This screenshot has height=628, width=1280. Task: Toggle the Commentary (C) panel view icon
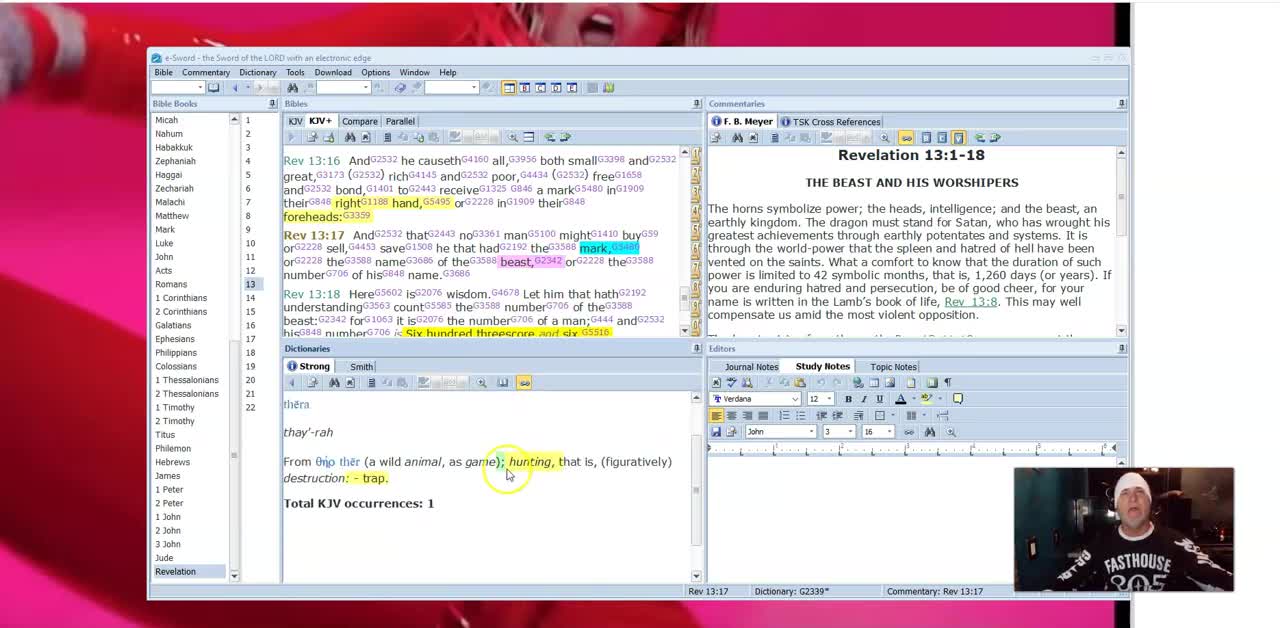point(540,88)
